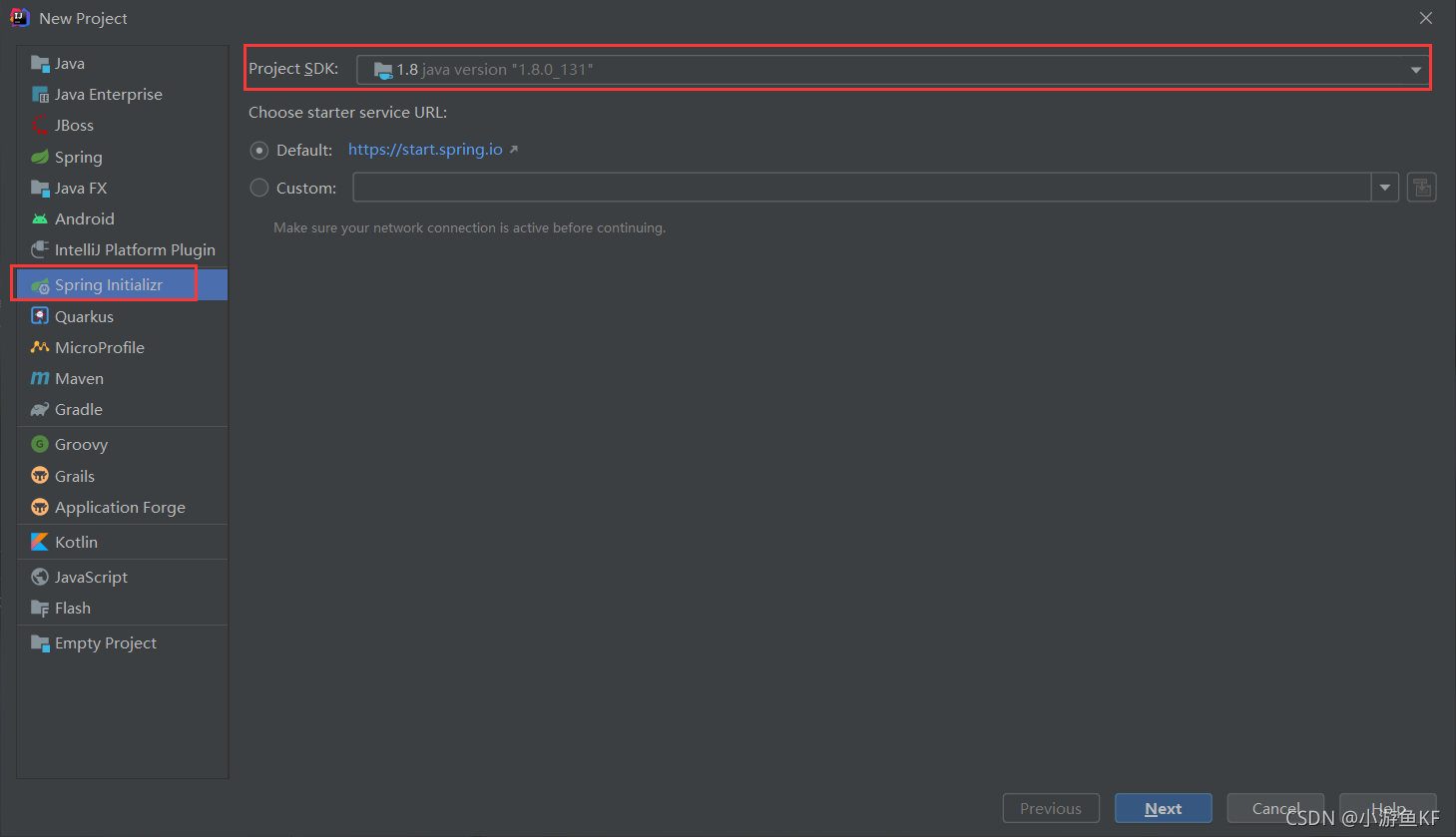Click the Empty Project icon
The image size is (1456, 837).
pos(40,642)
